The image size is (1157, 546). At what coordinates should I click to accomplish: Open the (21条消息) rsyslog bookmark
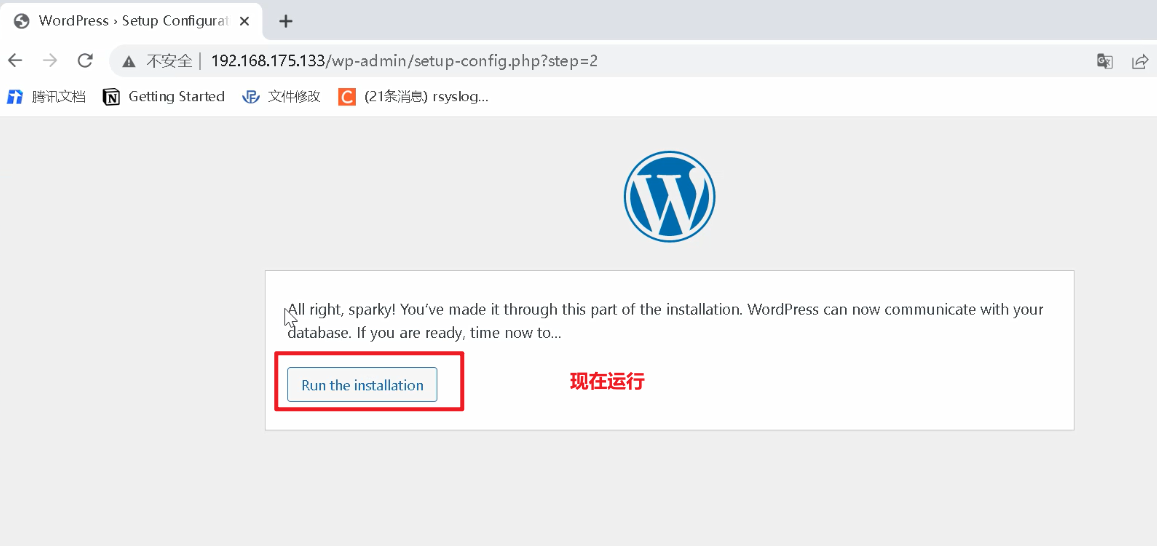[413, 97]
